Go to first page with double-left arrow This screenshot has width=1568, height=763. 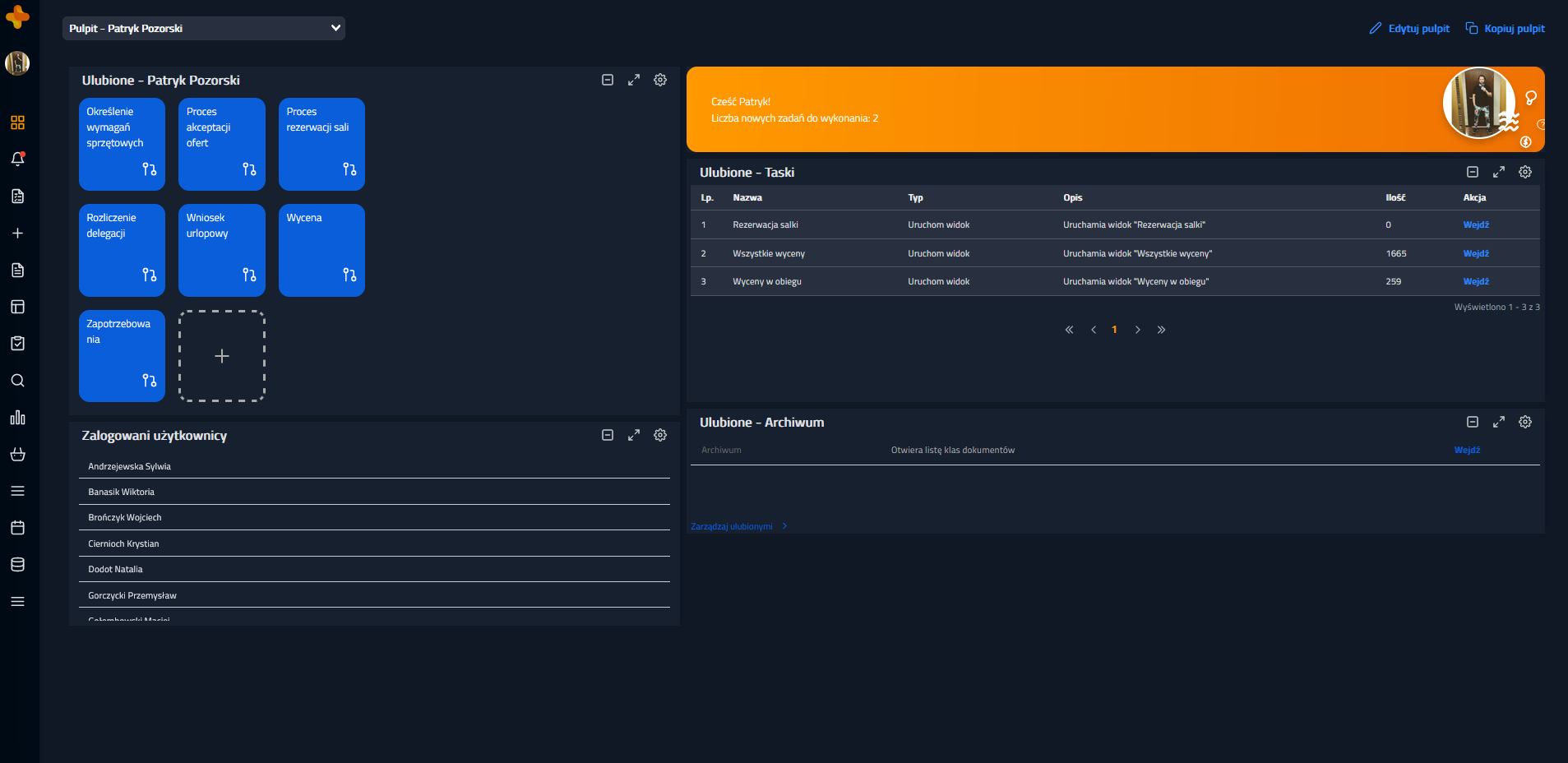[x=1069, y=330]
